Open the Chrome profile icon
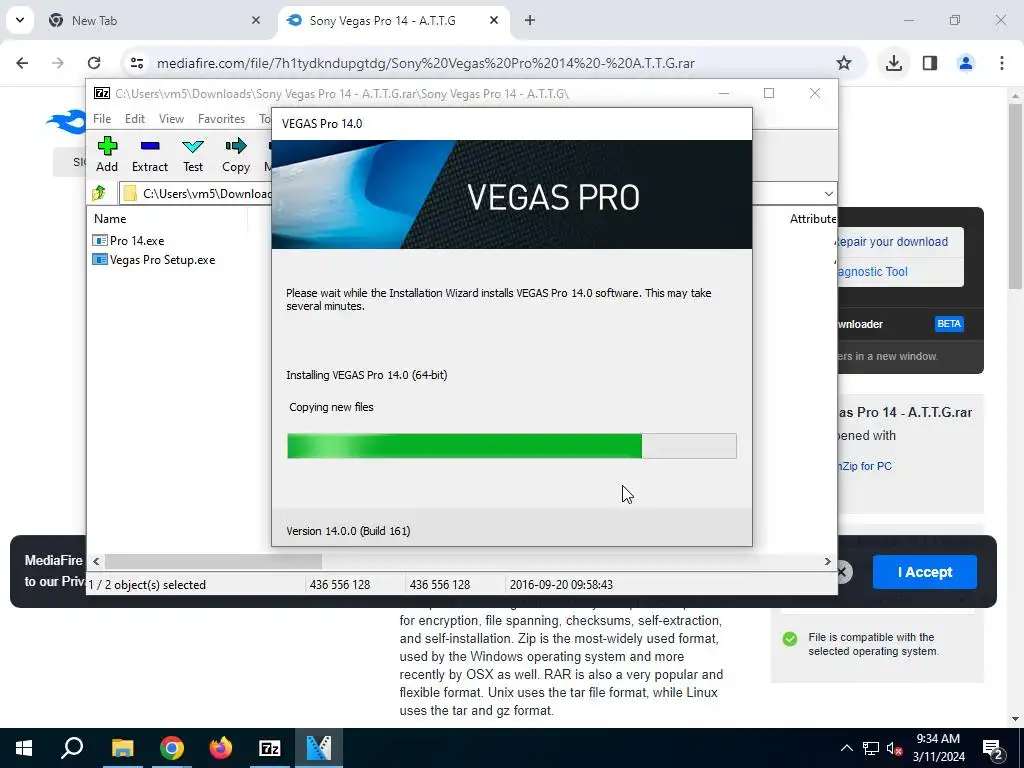The width and height of the screenshot is (1024, 768). coord(965,63)
